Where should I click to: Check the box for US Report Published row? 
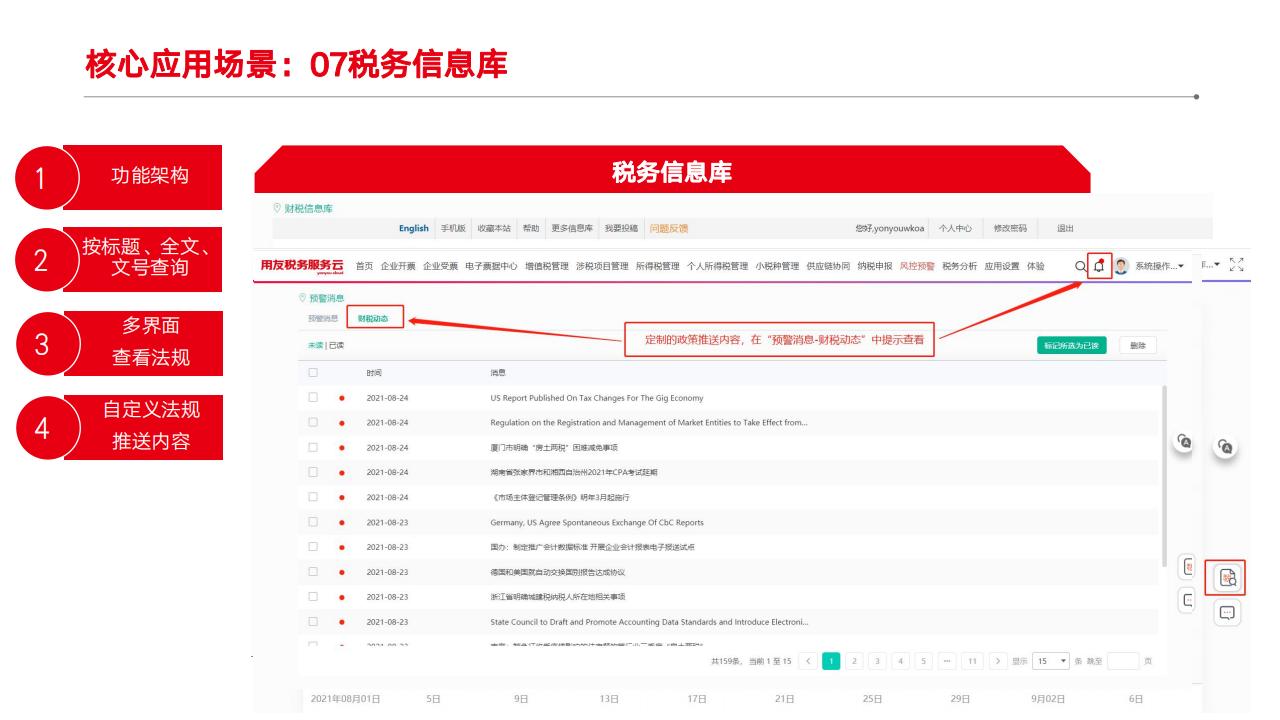(x=313, y=398)
